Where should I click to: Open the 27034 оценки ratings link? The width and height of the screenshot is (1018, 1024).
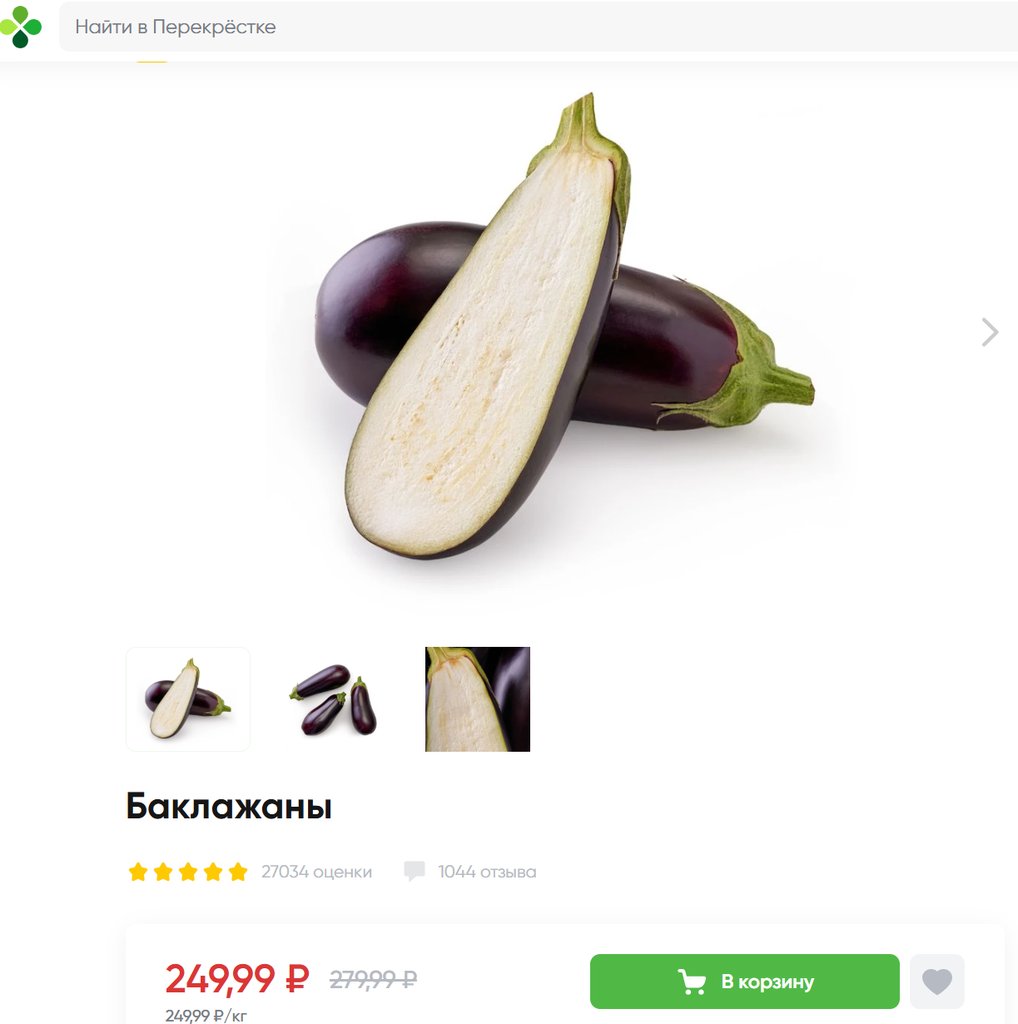[317, 872]
